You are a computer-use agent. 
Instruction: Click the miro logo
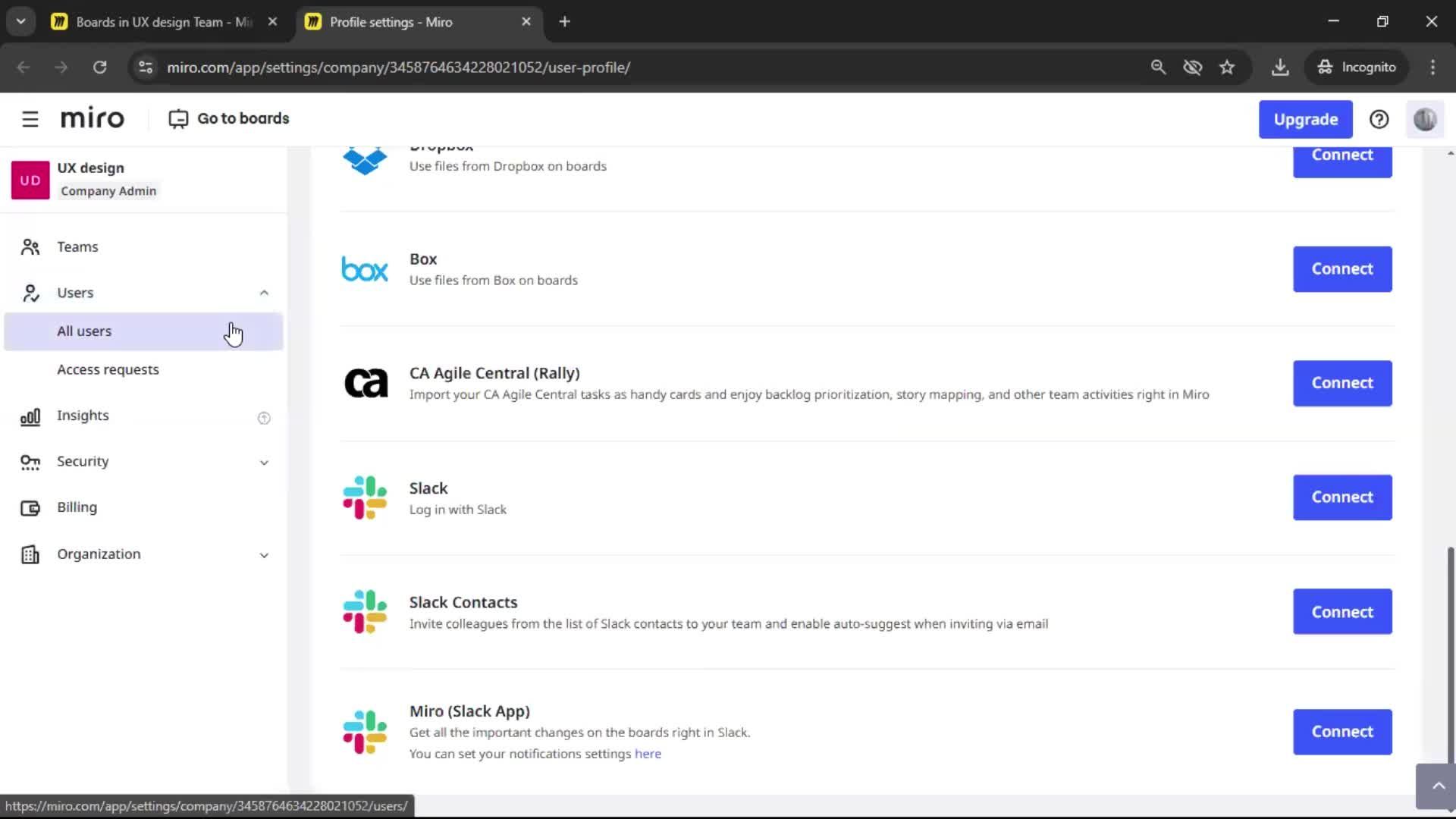[x=92, y=118]
